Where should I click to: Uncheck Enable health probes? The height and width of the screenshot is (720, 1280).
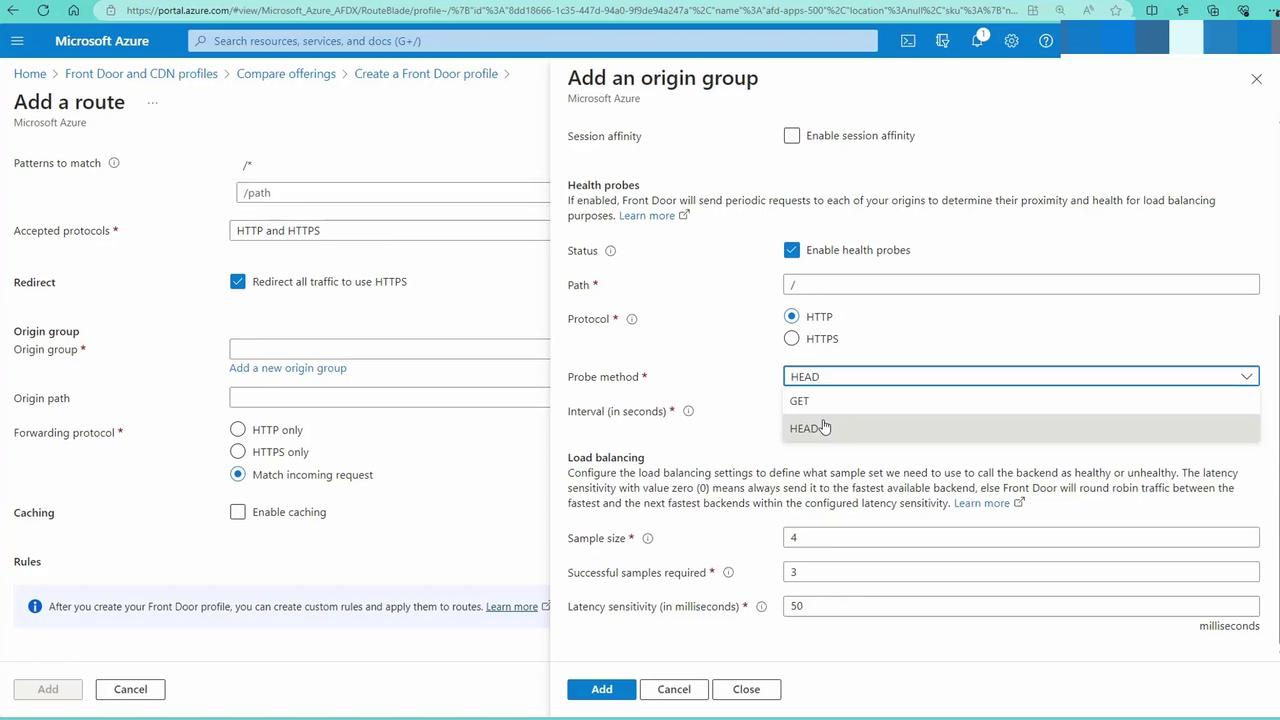(792, 250)
